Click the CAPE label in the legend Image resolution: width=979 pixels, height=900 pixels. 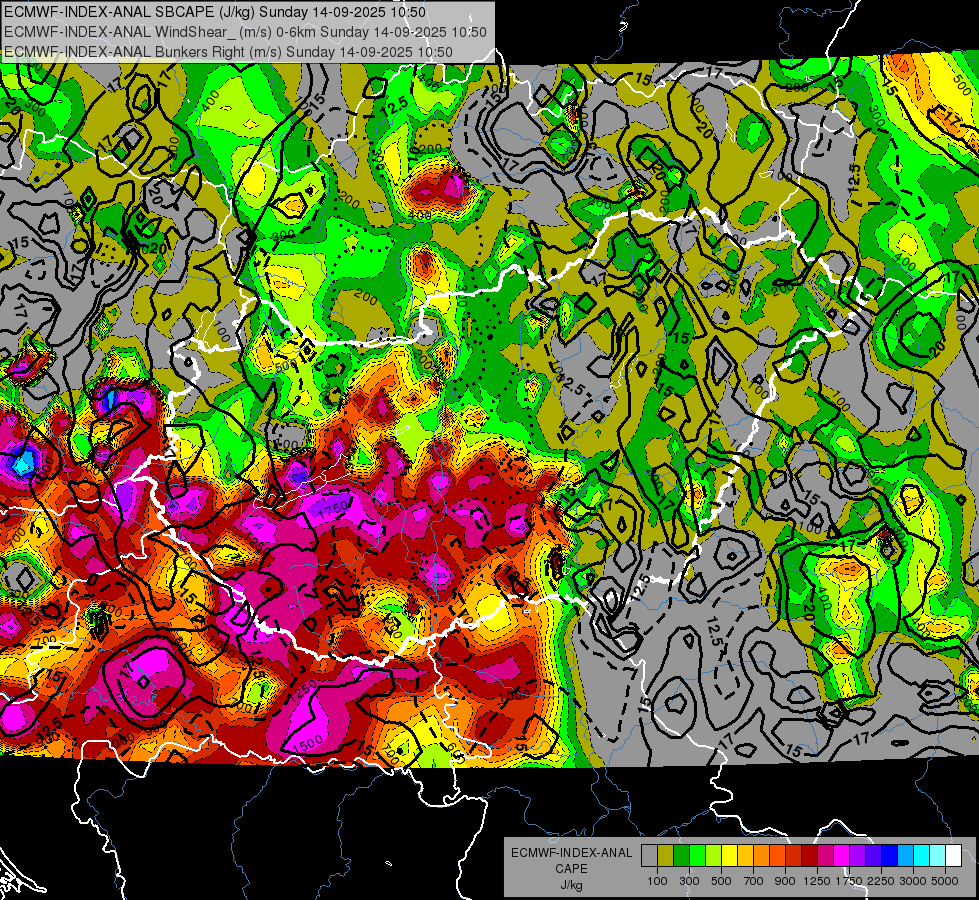coord(571,869)
